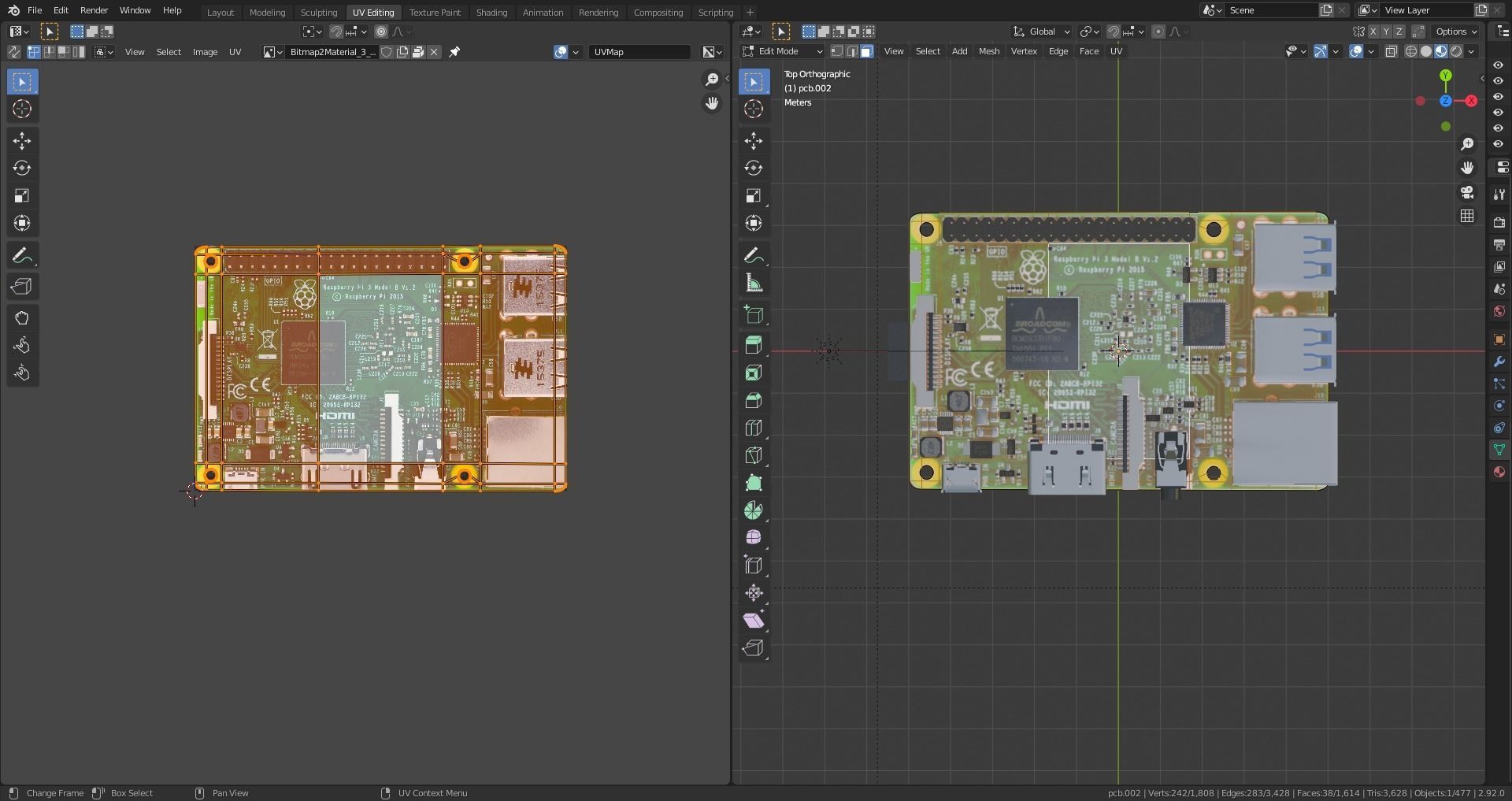Open Global transform orientation dropdown
Viewport: 1512px width, 801px height.
pyautogui.click(x=1041, y=32)
